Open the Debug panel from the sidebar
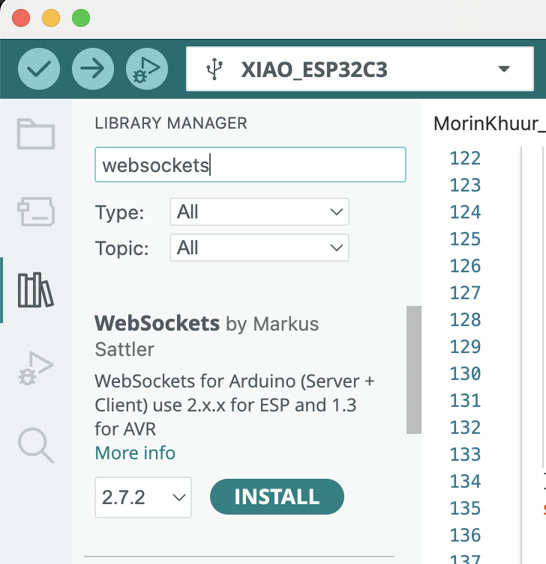This screenshot has height=564, width=546. (x=36, y=368)
